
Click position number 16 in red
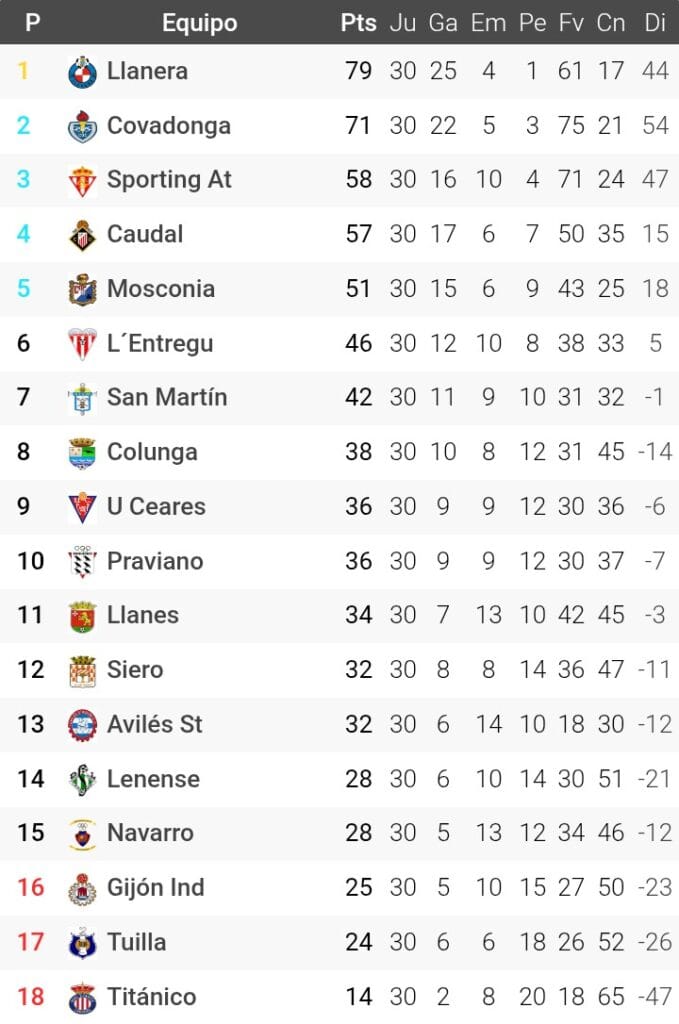click(31, 887)
